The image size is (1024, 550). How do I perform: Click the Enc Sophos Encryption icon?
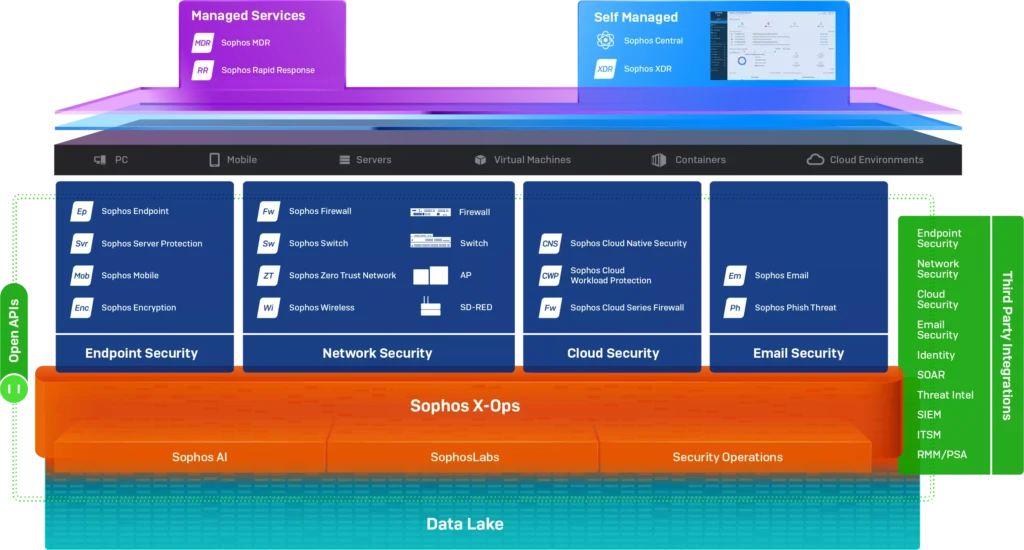[x=82, y=308]
